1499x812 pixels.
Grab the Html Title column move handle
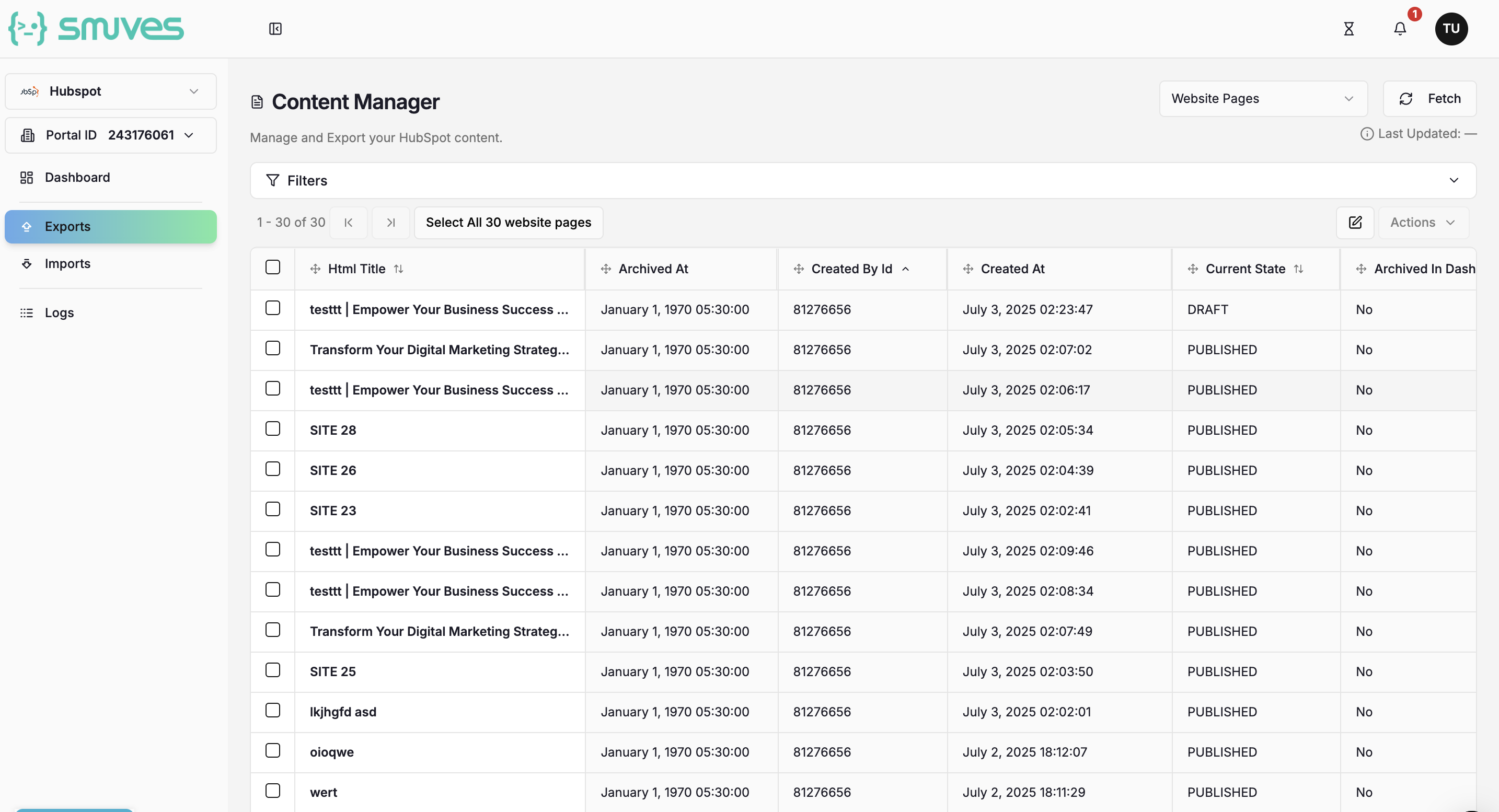point(315,269)
